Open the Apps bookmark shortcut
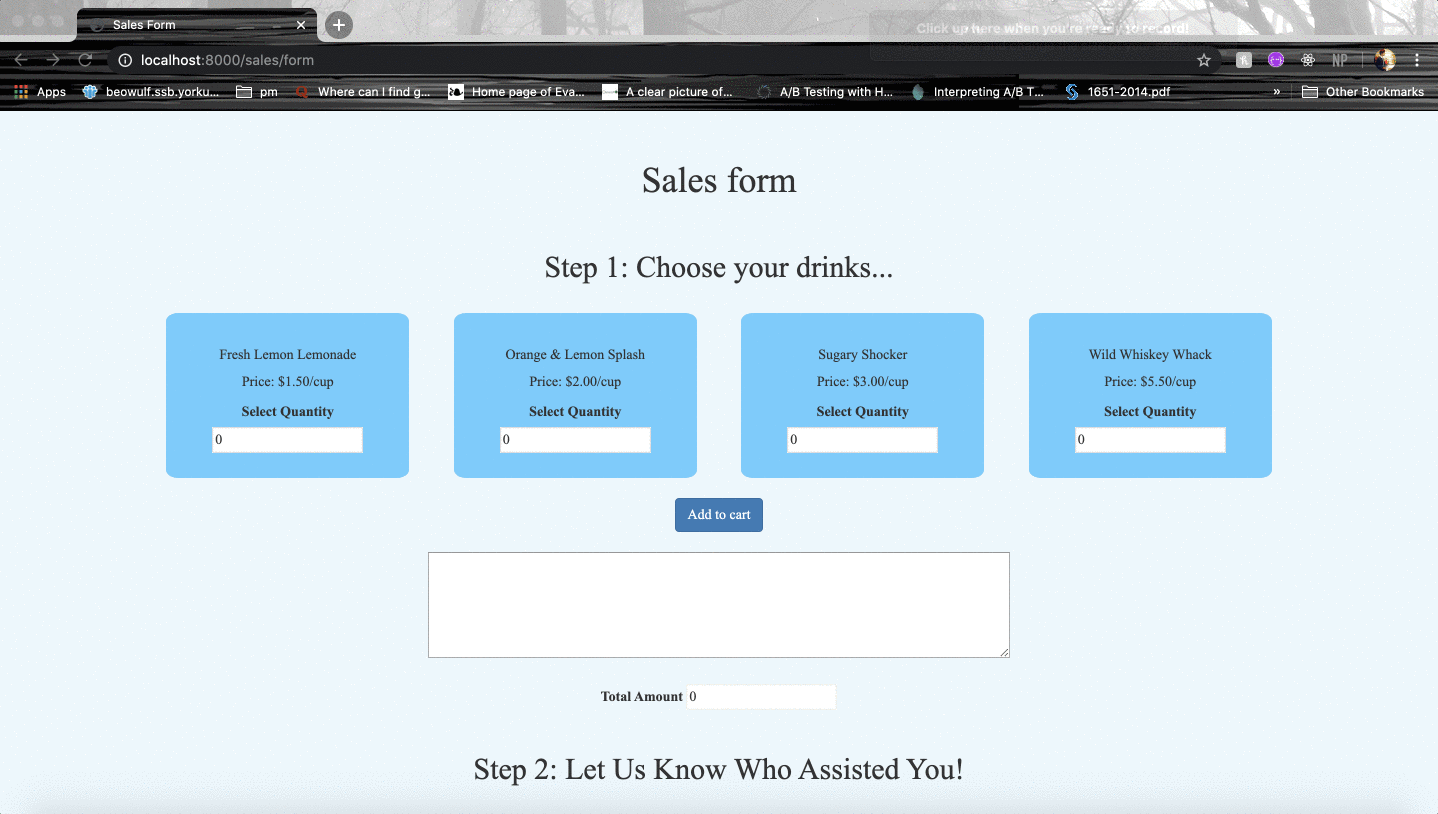Viewport: 1438px width, 814px height. (x=40, y=92)
